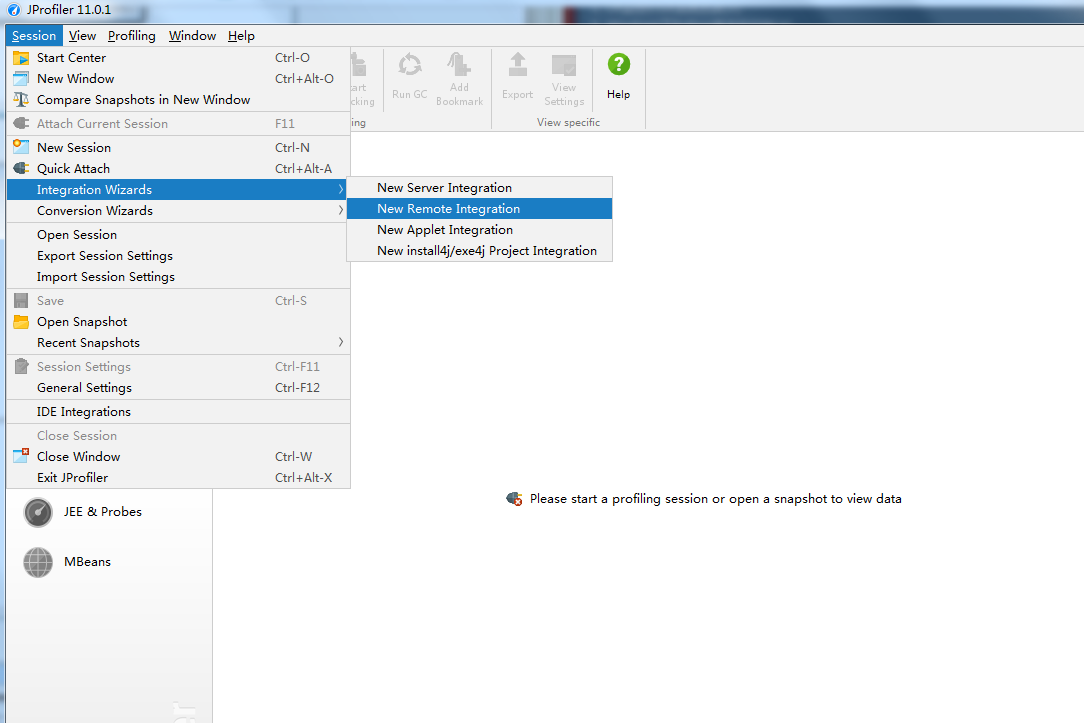Click the Quick Attach plug icon
Viewport: 1084px width, 723px height.
click(21, 168)
